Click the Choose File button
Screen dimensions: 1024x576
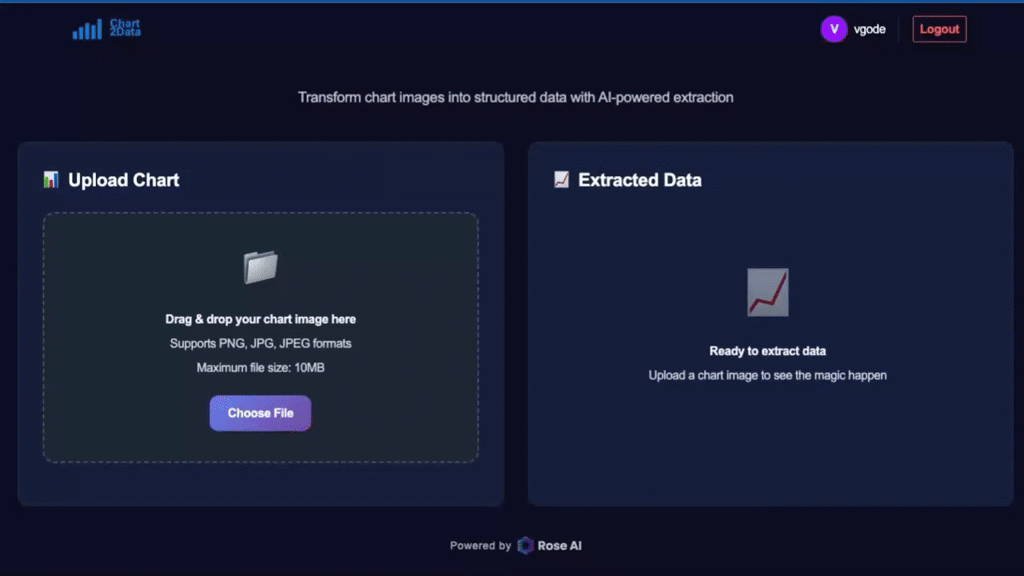click(260, 413)
